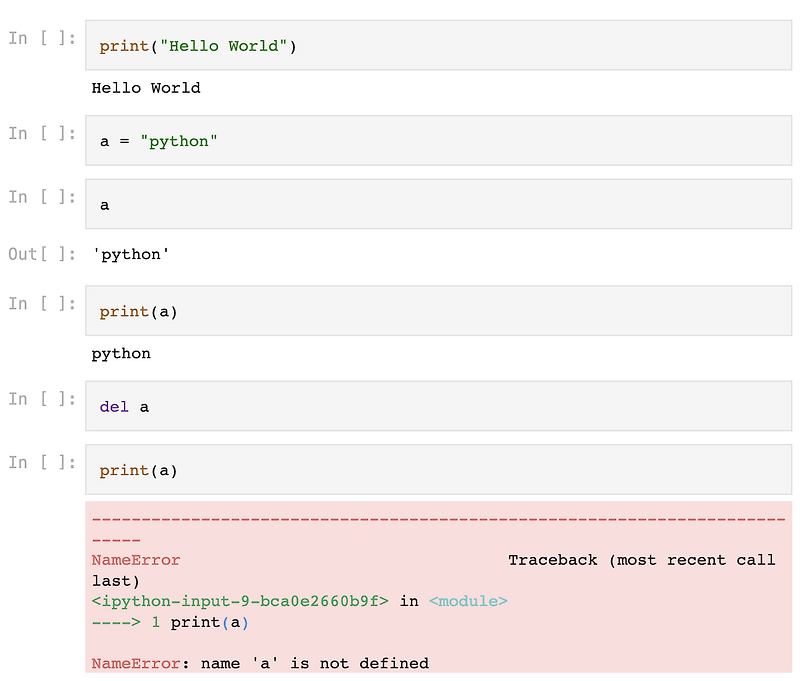Click the In prompt of the first print(a) cell
800x681 pixels.
pyautogui.click(x=42, y=303)
